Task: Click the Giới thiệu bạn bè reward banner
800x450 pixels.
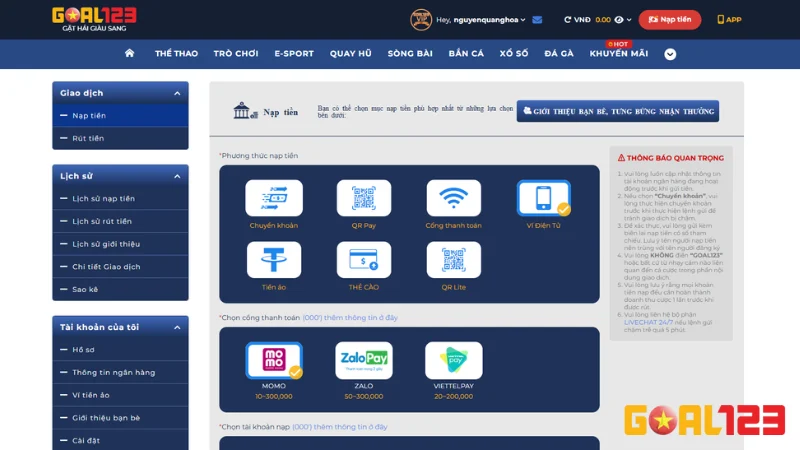Action: tap(617, 111)
